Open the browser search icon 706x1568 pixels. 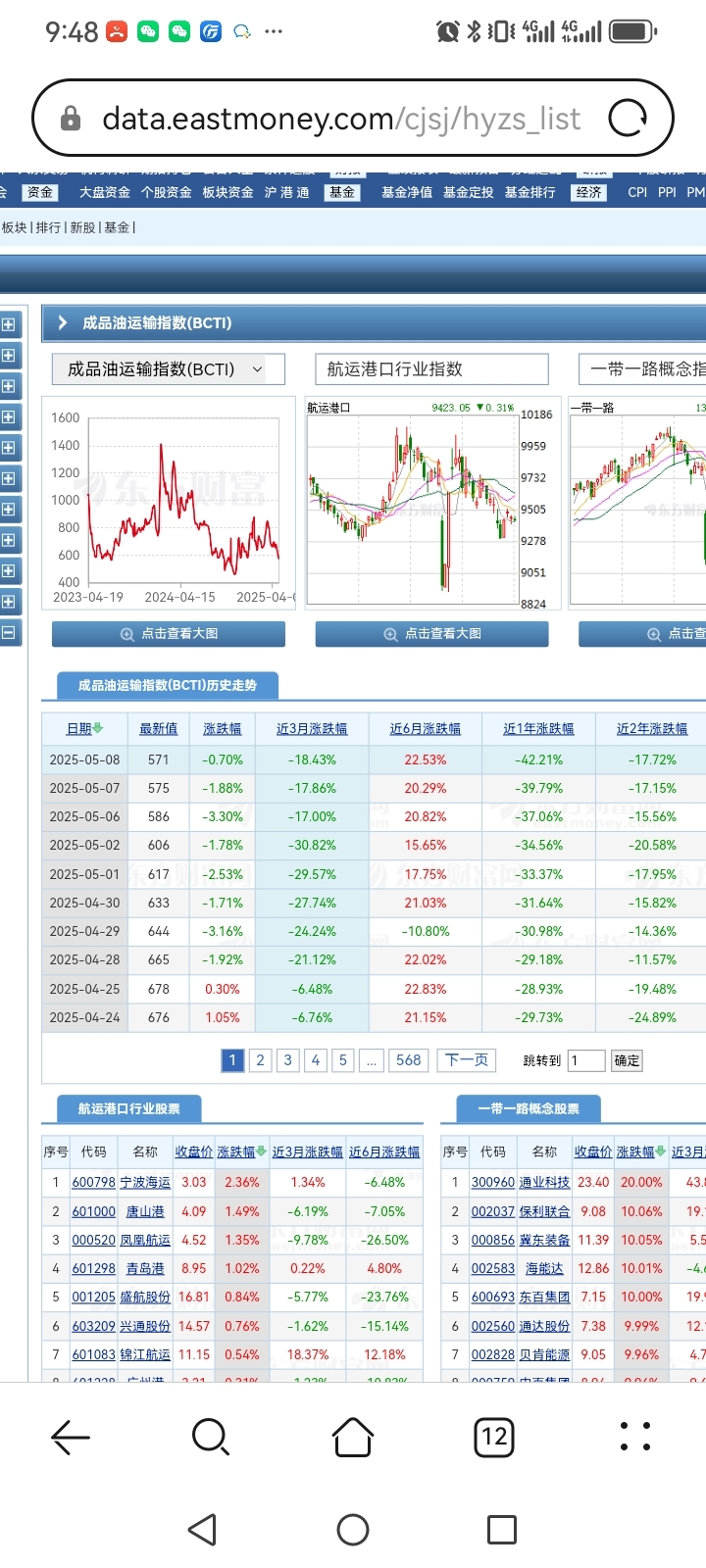pos(211,1437)
